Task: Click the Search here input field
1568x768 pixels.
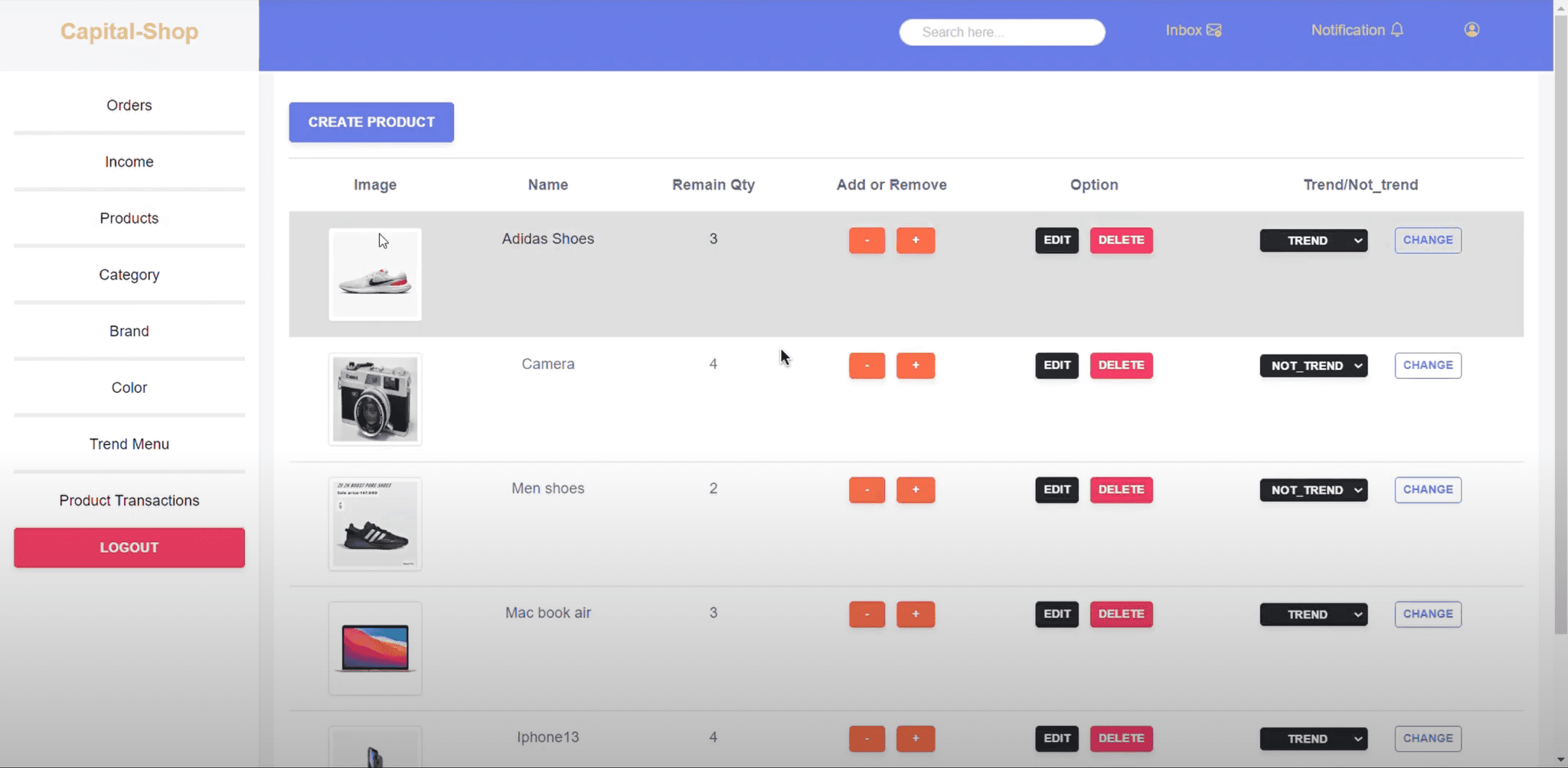Action: [x=1001, y=32]
